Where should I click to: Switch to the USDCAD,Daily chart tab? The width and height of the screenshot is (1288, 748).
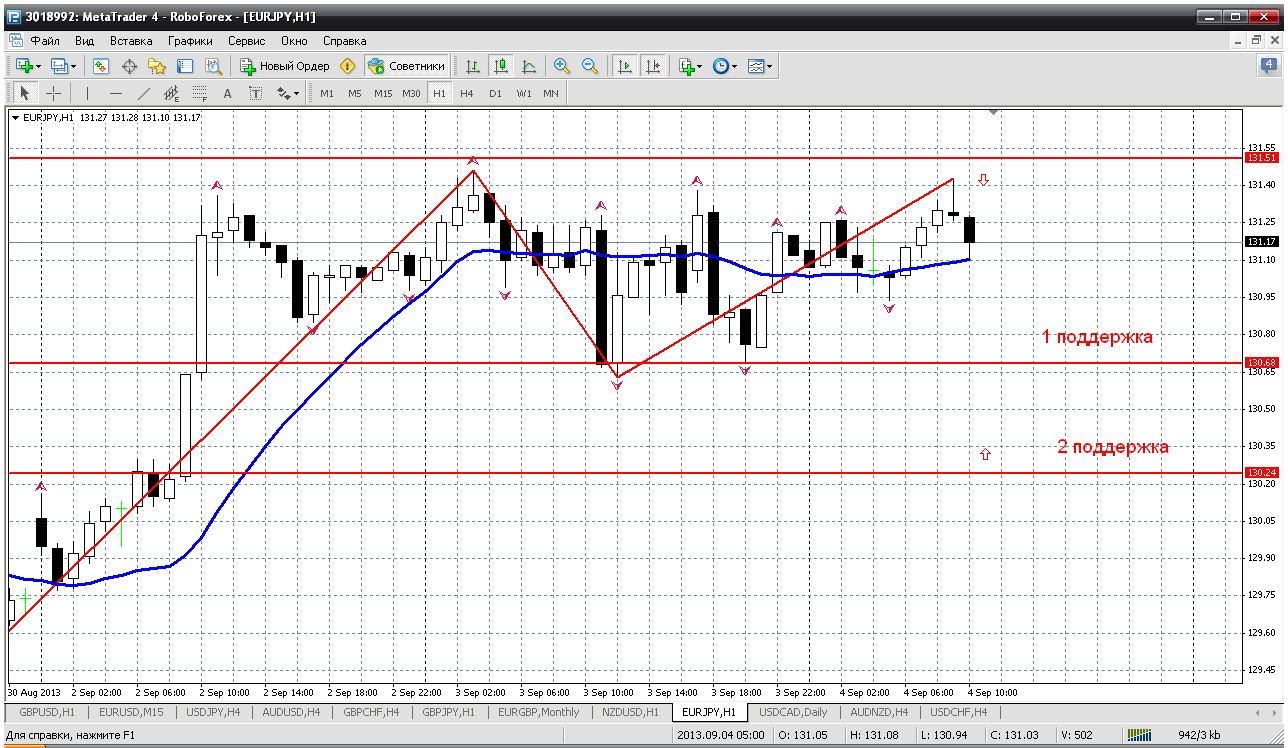(x=792, y=712)
